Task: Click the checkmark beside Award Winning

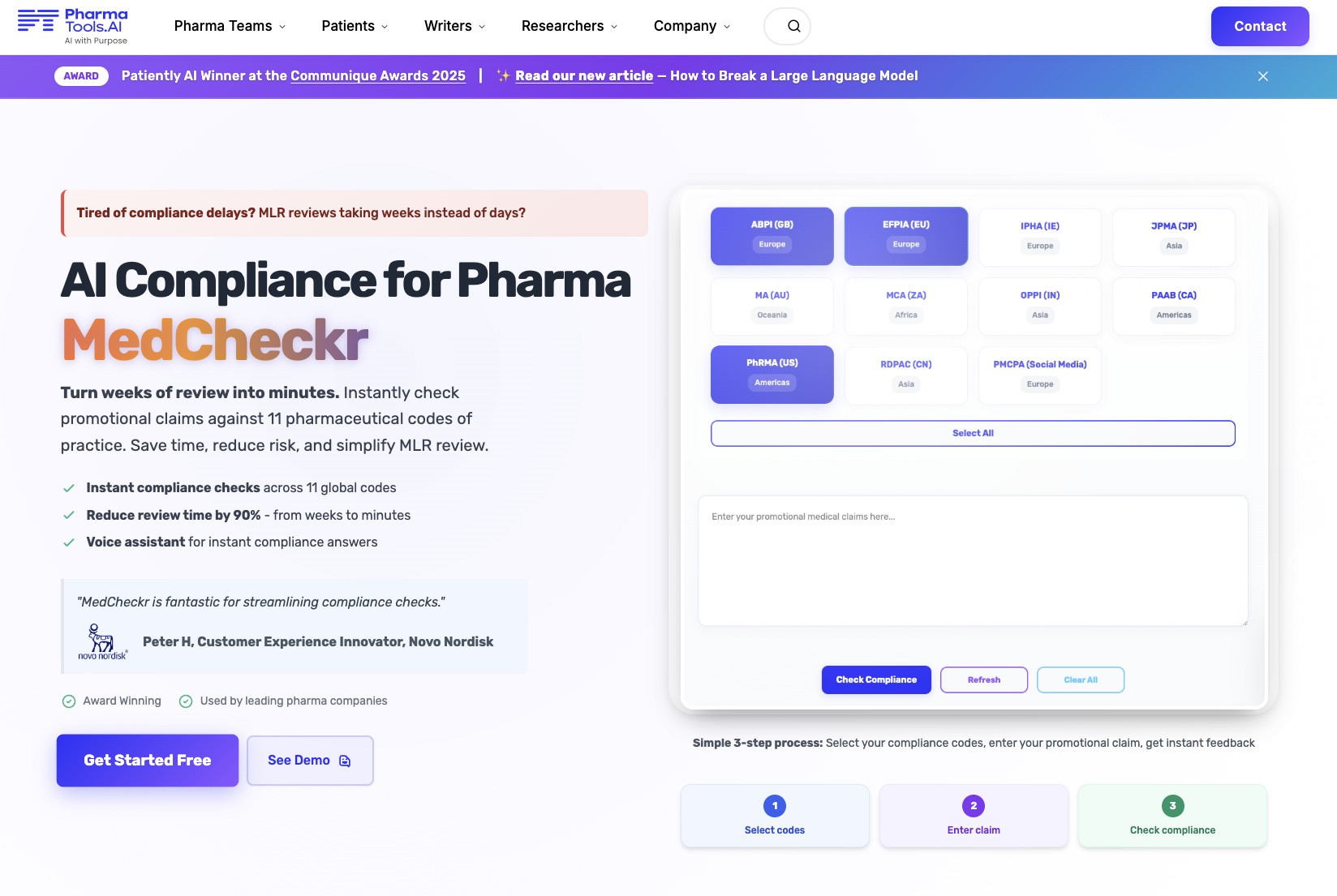Action: coord(68,701)
